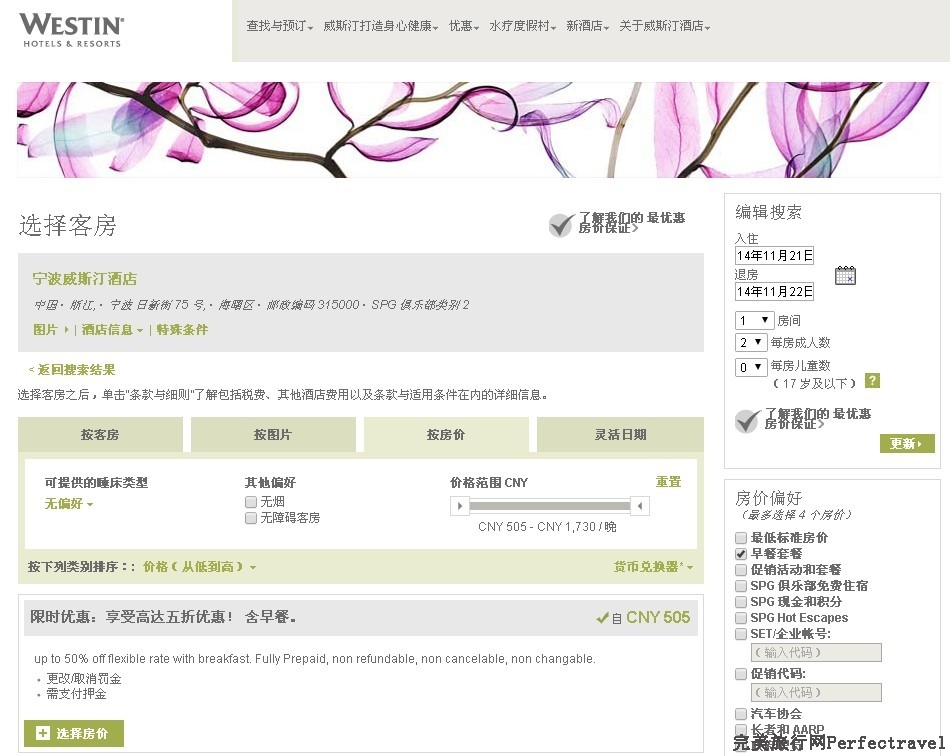This screenshot has width=950, height=756.
Task: Open the 威斯汀打造身心健康 menu
Action: pos(380,26)
